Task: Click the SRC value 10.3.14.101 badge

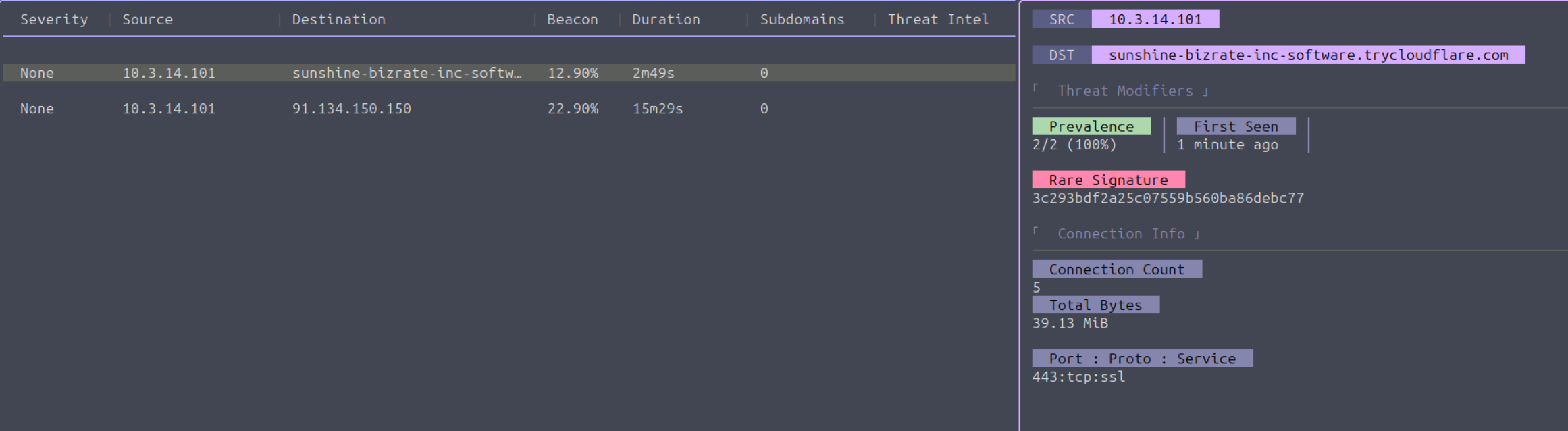Action: 1155,20
